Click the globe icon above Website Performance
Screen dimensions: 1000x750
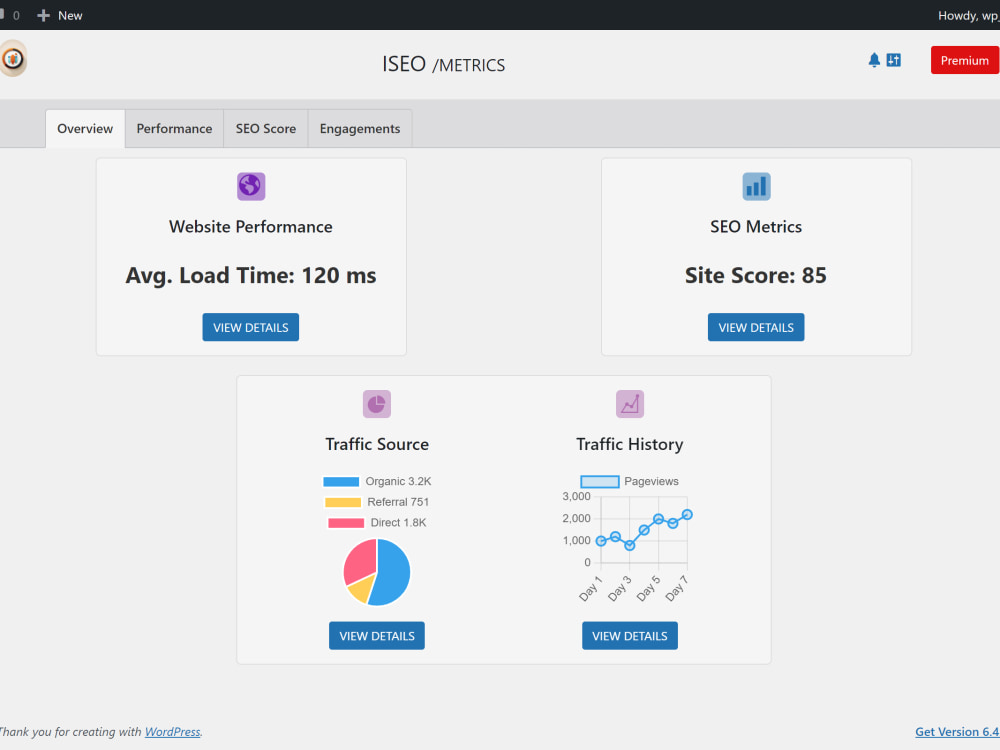[x=251, y=186]
